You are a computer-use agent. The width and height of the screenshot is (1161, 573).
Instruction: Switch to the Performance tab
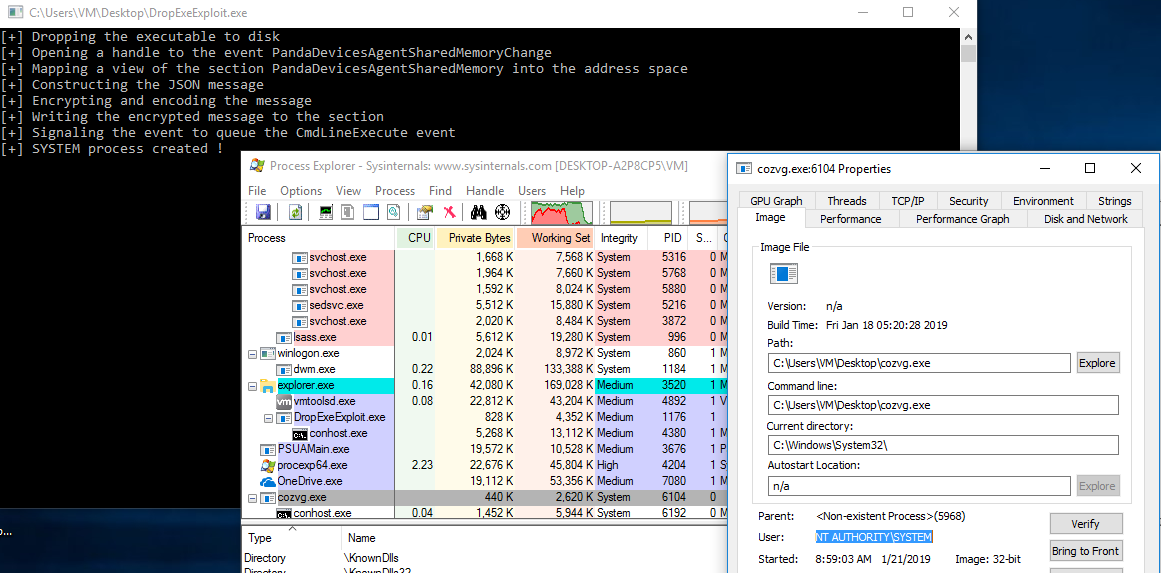coord(850,219)
